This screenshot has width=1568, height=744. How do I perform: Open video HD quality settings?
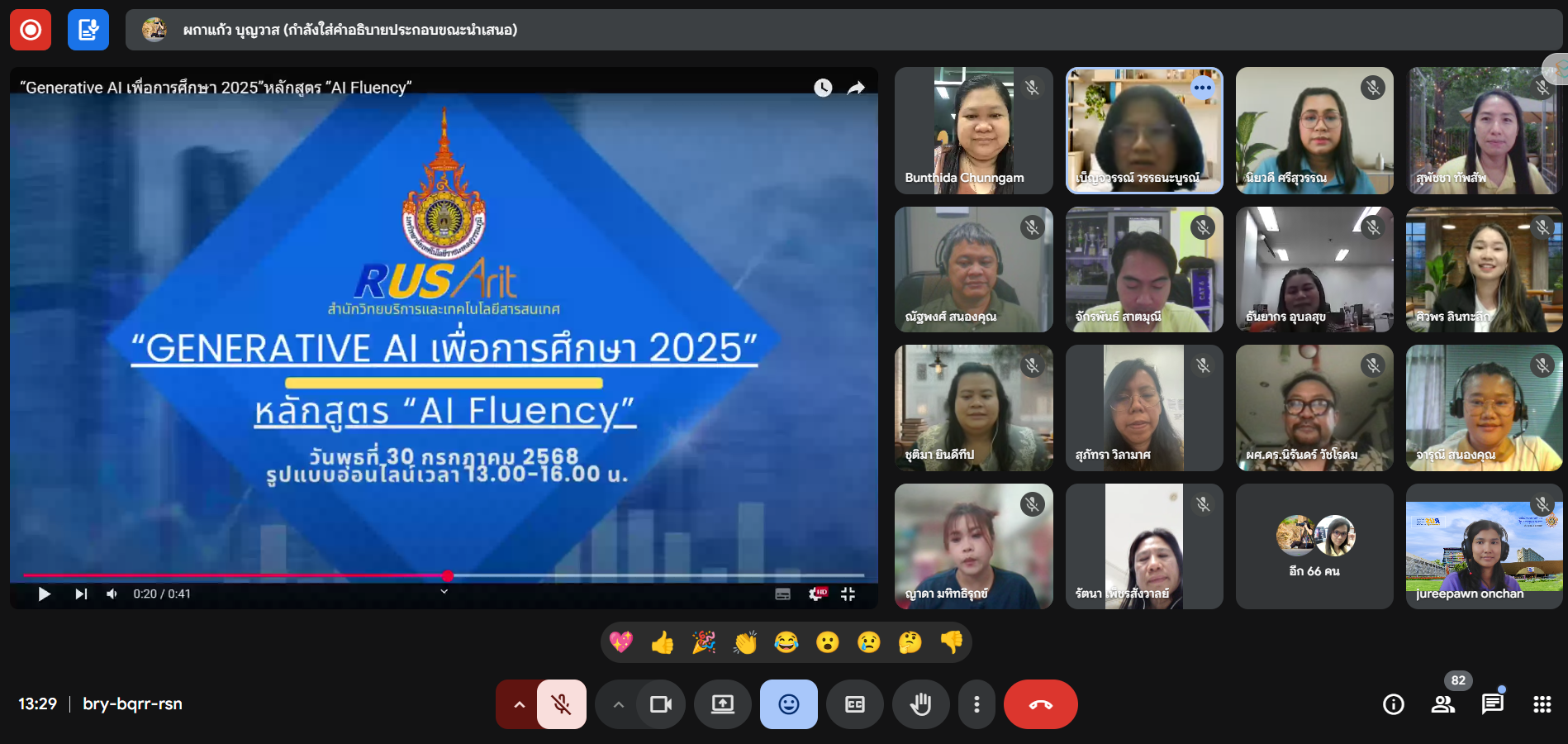817,594
